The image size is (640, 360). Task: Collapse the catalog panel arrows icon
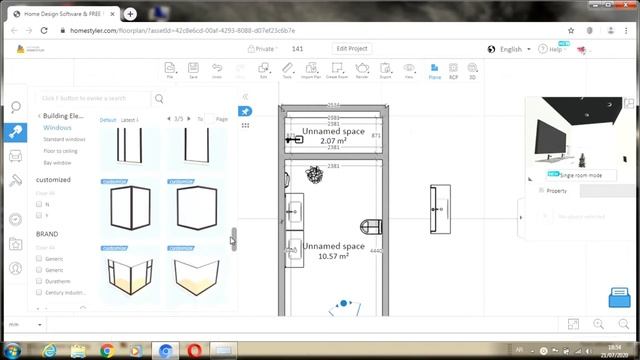245,97
